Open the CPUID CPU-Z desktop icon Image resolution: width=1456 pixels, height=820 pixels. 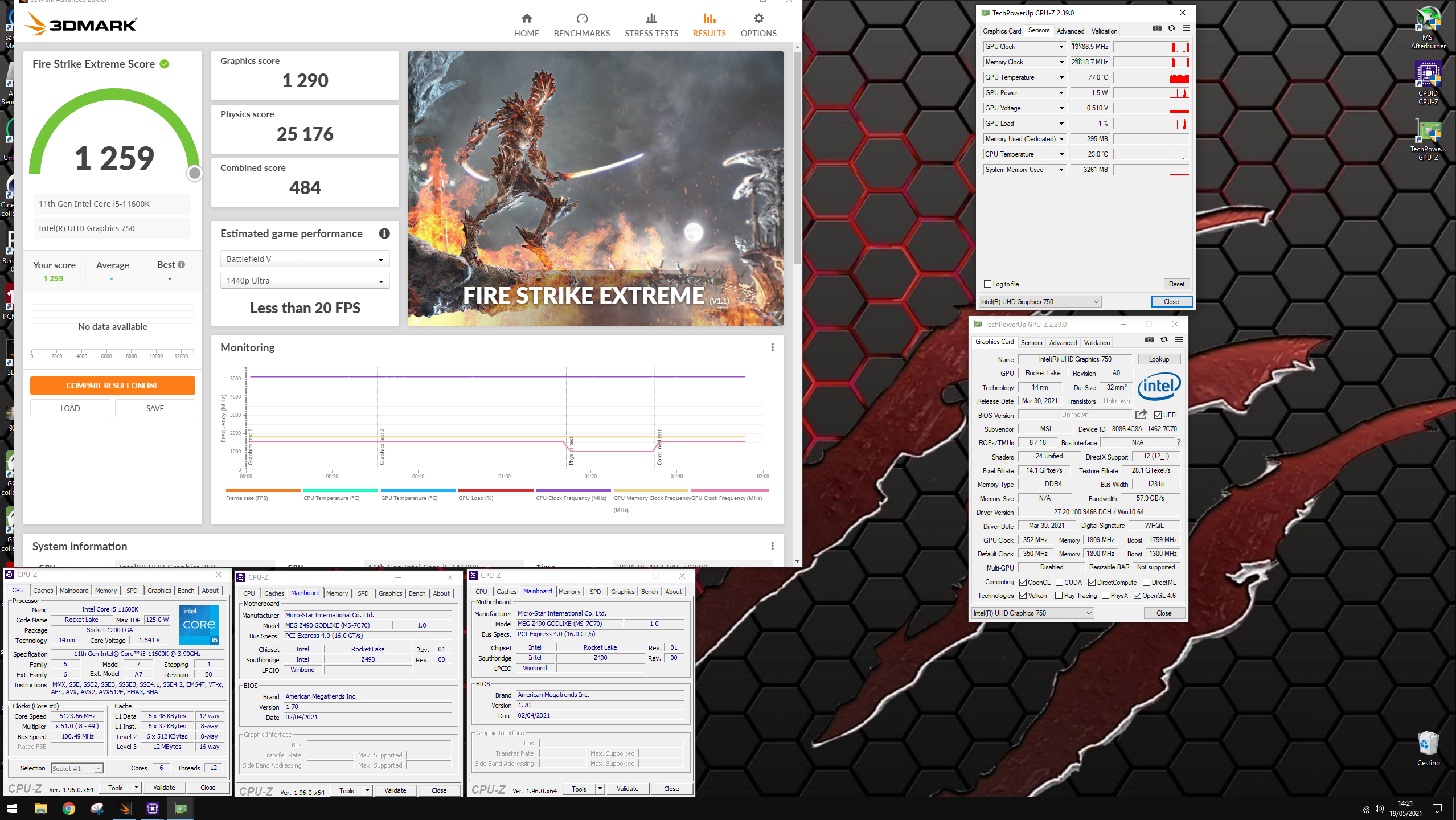(x=1428, y=83)
